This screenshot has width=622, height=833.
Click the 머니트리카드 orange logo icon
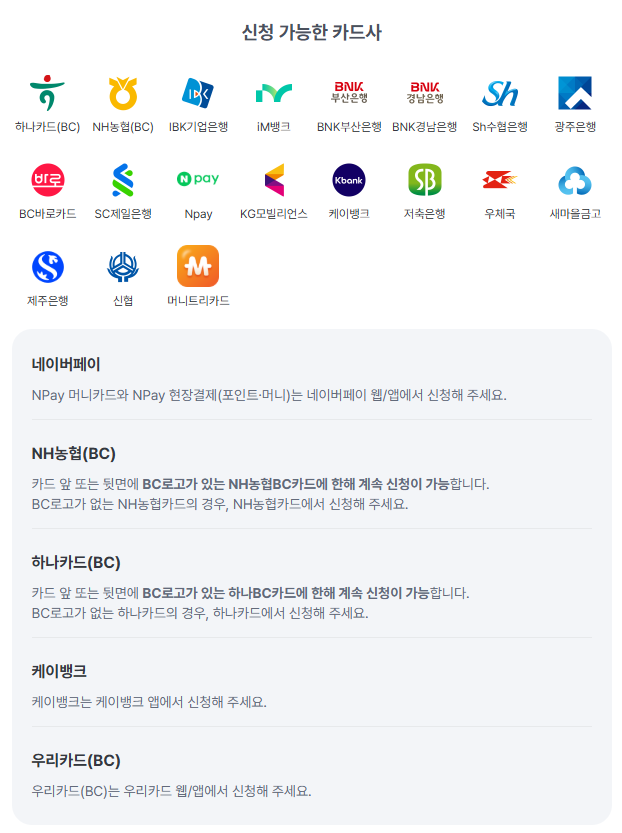tap(198, 266)
